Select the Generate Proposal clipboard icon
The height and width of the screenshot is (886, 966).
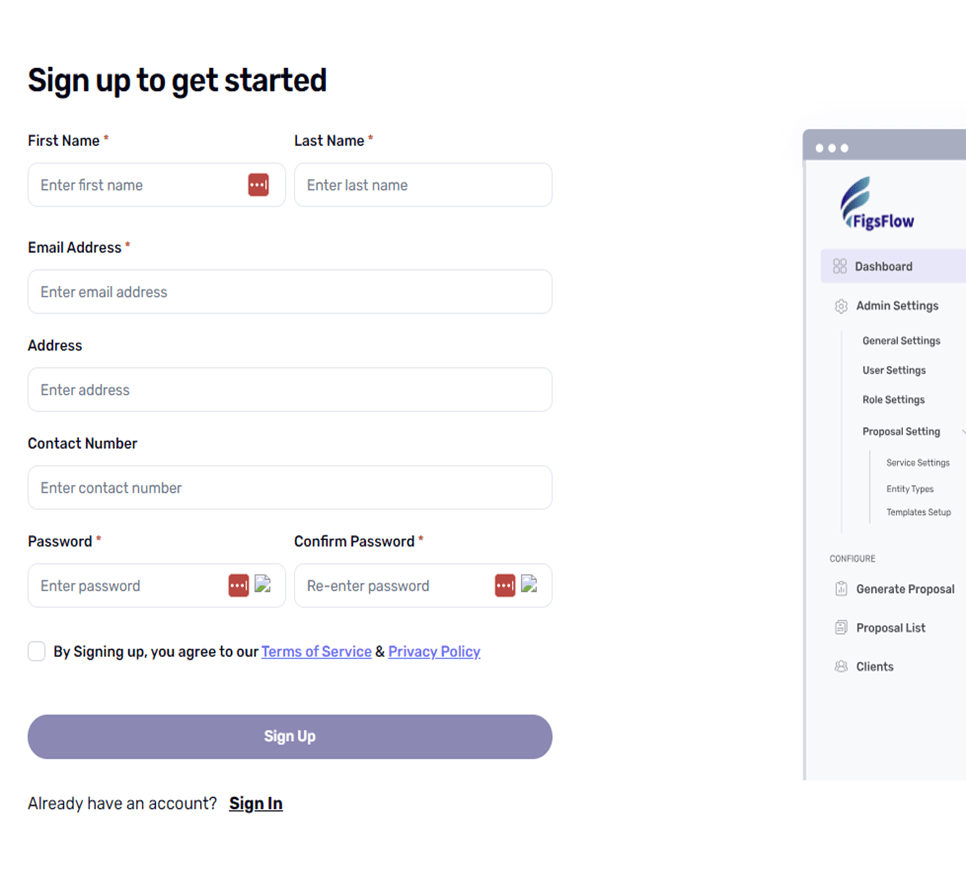coord(841,589)
